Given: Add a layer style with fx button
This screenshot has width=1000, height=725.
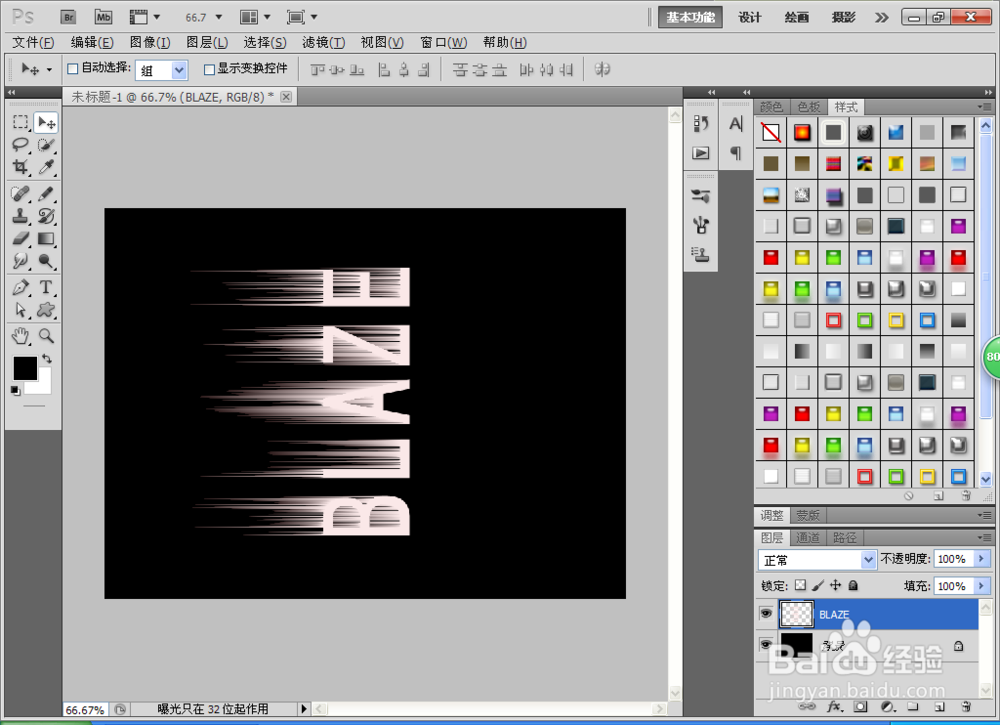Looking at the screenshot, I should (x=834, y=707).
